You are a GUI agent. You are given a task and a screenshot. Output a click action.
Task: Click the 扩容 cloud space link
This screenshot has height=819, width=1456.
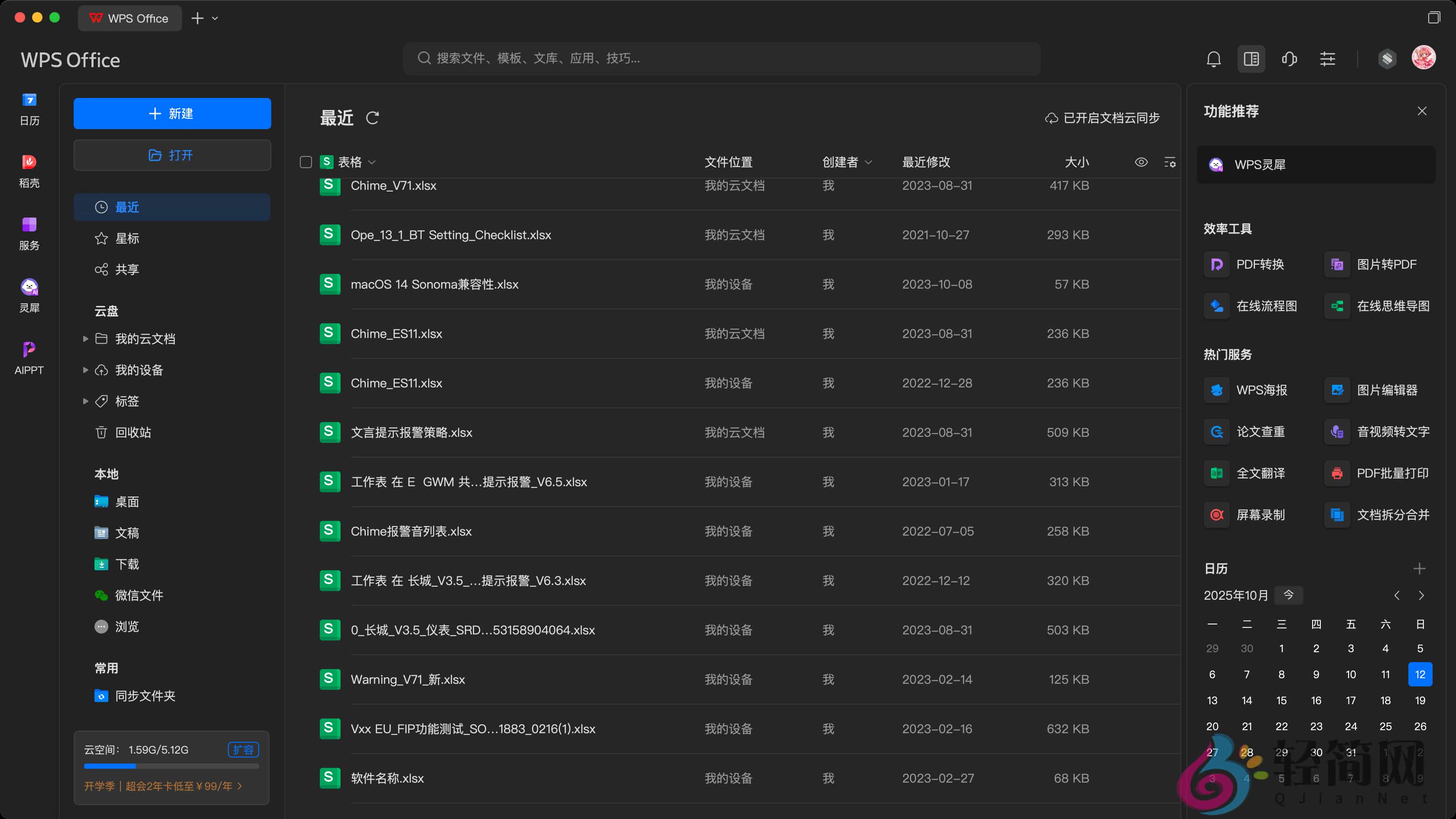coord(243,750)
